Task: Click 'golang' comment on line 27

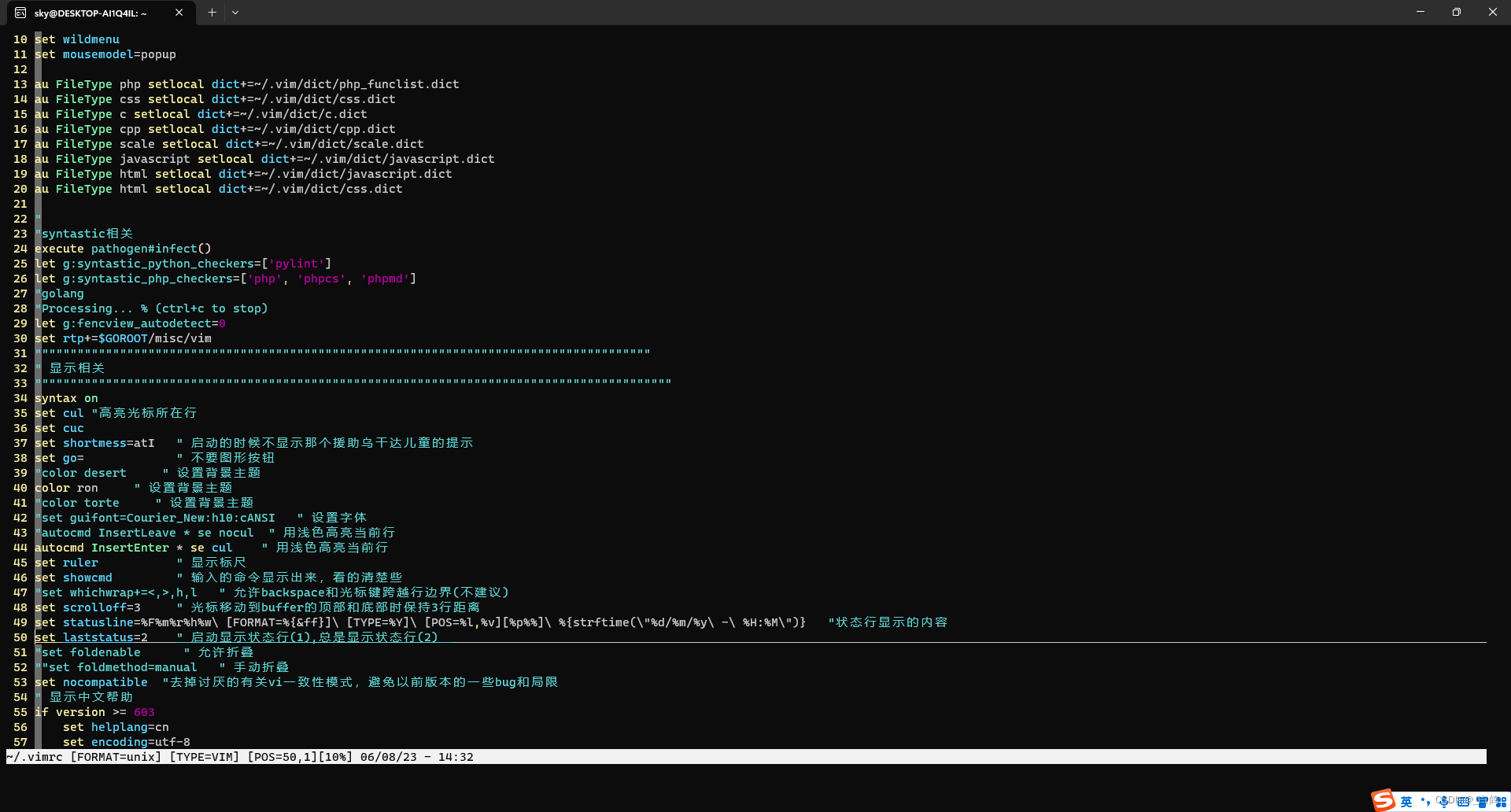Action: pyautogui.click(x=59, y=293)
